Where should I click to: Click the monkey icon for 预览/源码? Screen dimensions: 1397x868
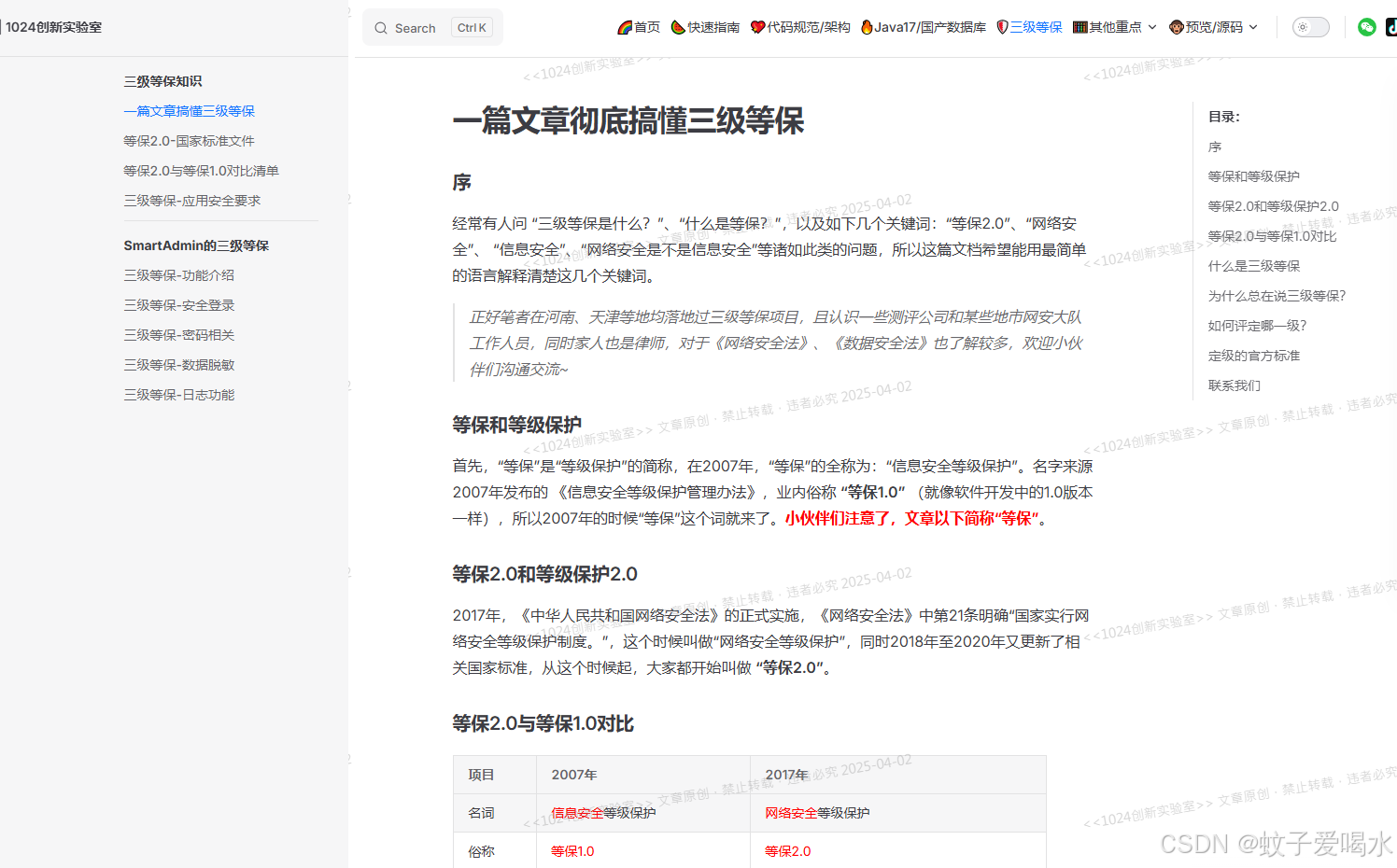tap(1176, 27)
